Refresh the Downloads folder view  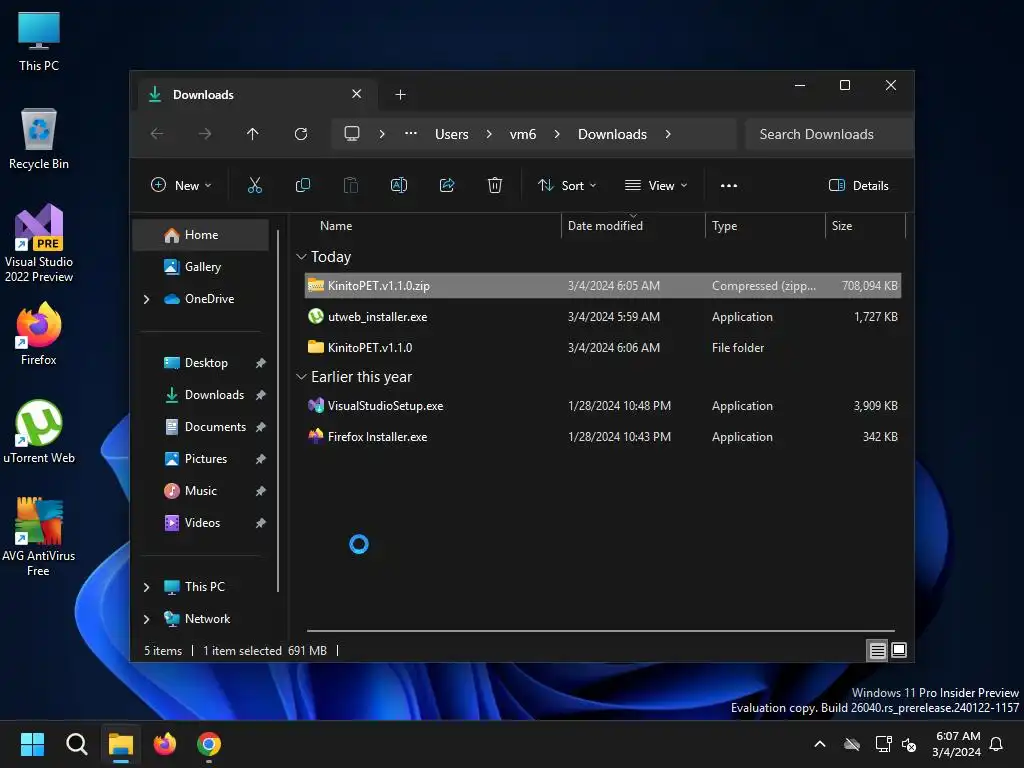(x=300, y=134)
